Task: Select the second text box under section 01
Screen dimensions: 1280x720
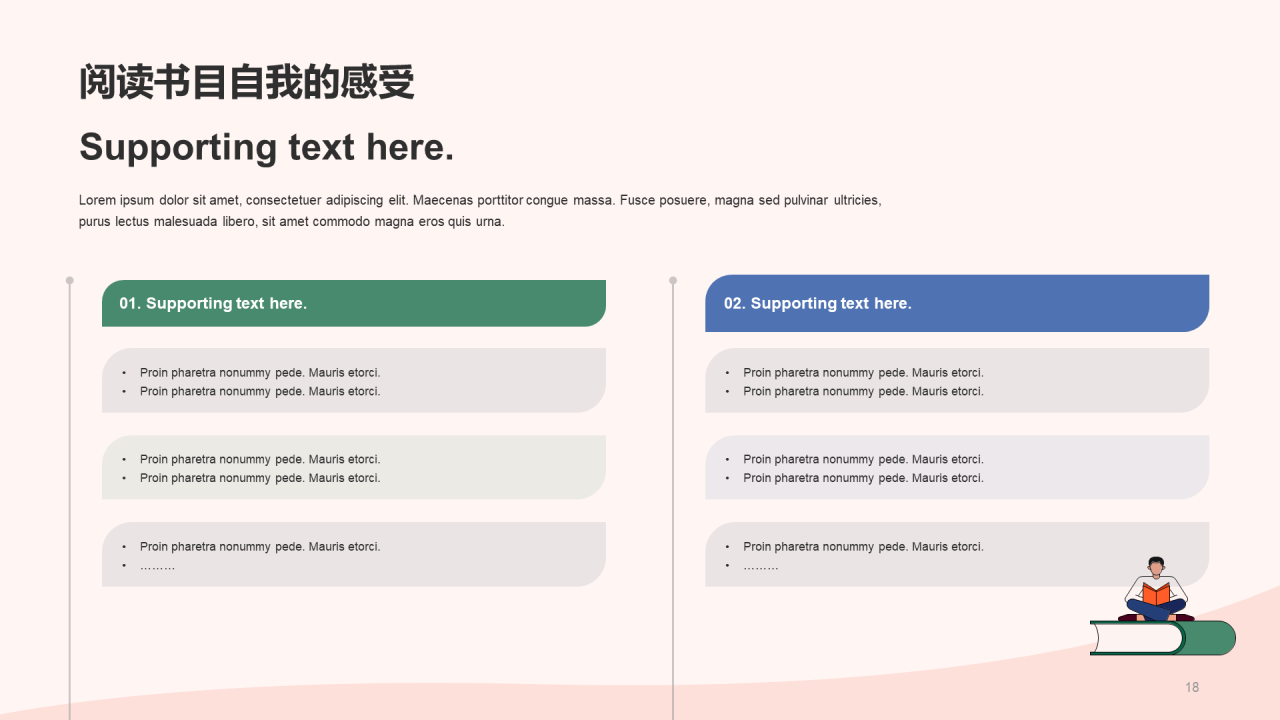Action: [x=353, y=467]
